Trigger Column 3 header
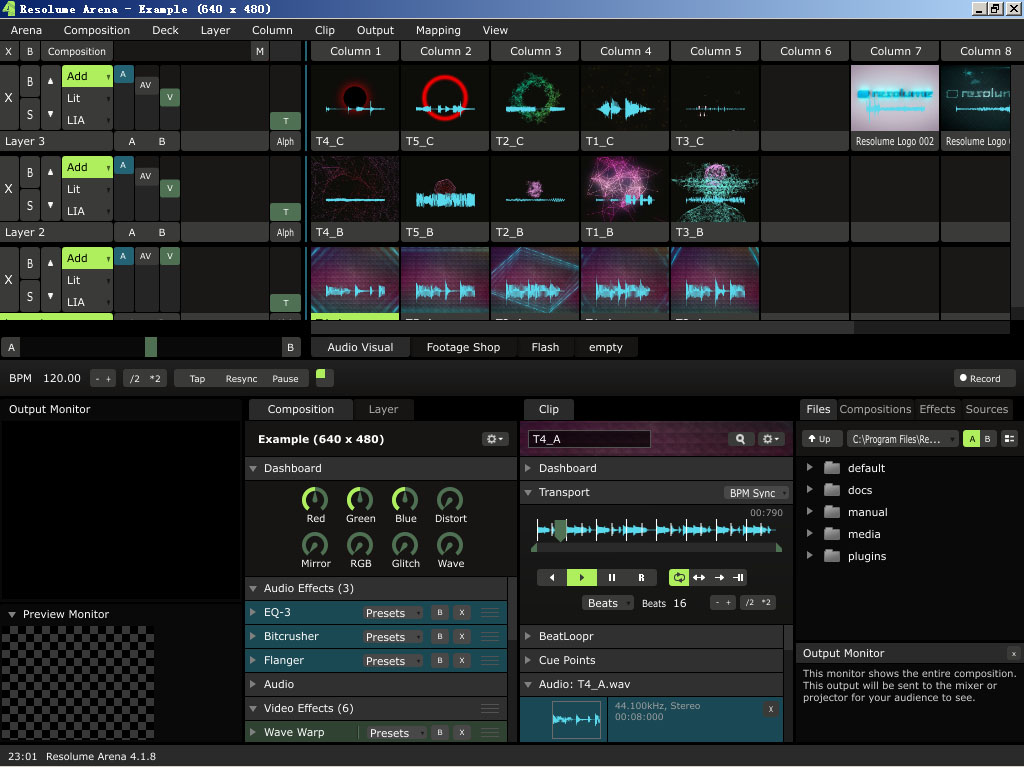 click(535, 51)
